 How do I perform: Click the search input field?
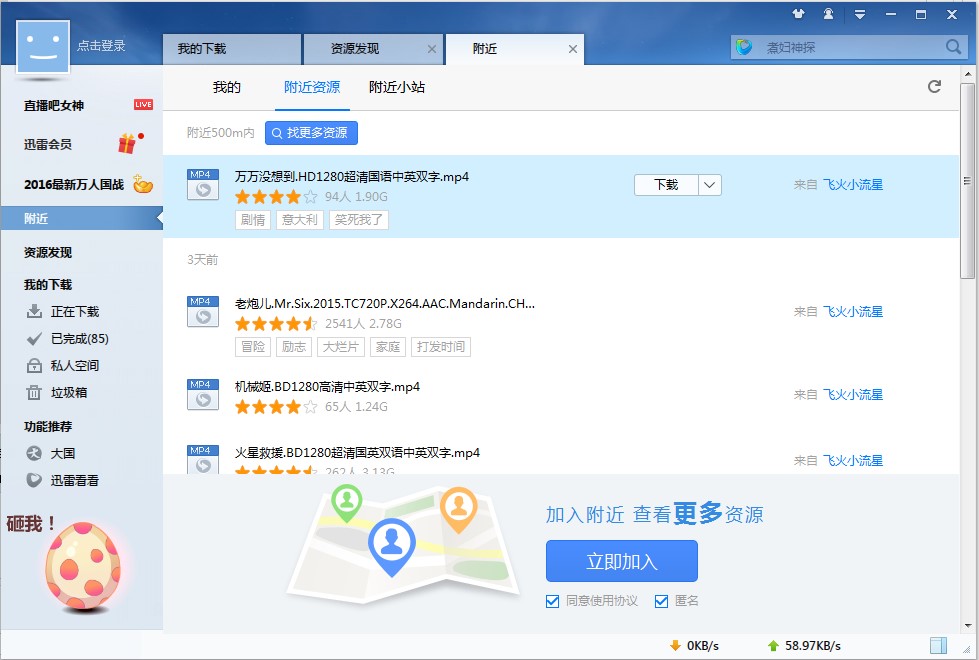(850, 47)
